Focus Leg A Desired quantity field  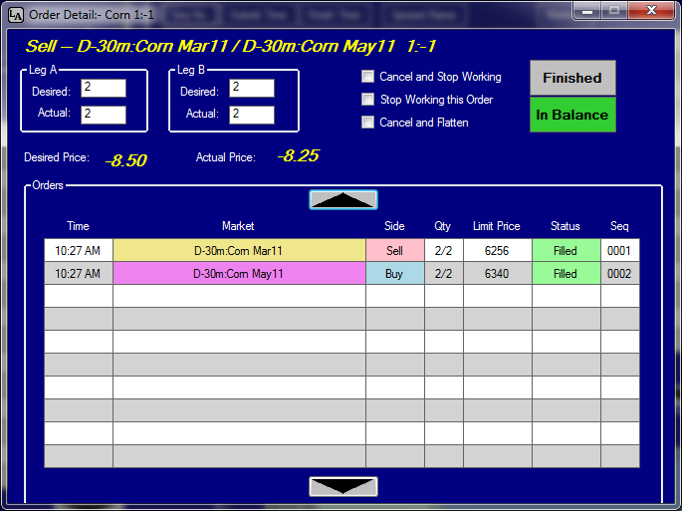103,89
